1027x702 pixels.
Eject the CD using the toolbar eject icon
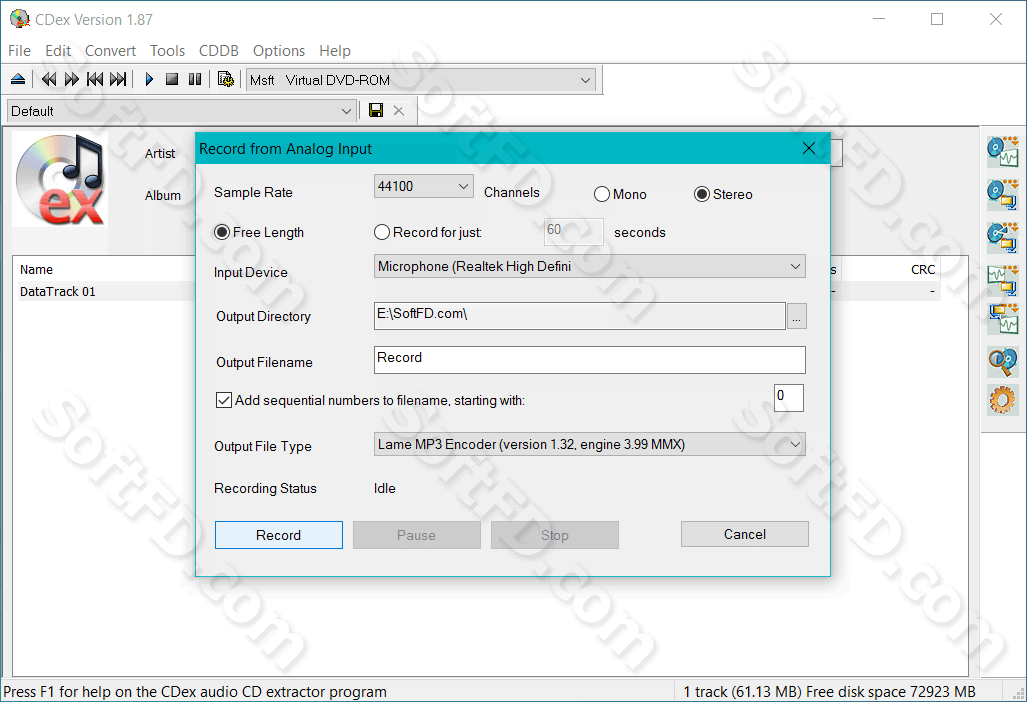[18, 79]
